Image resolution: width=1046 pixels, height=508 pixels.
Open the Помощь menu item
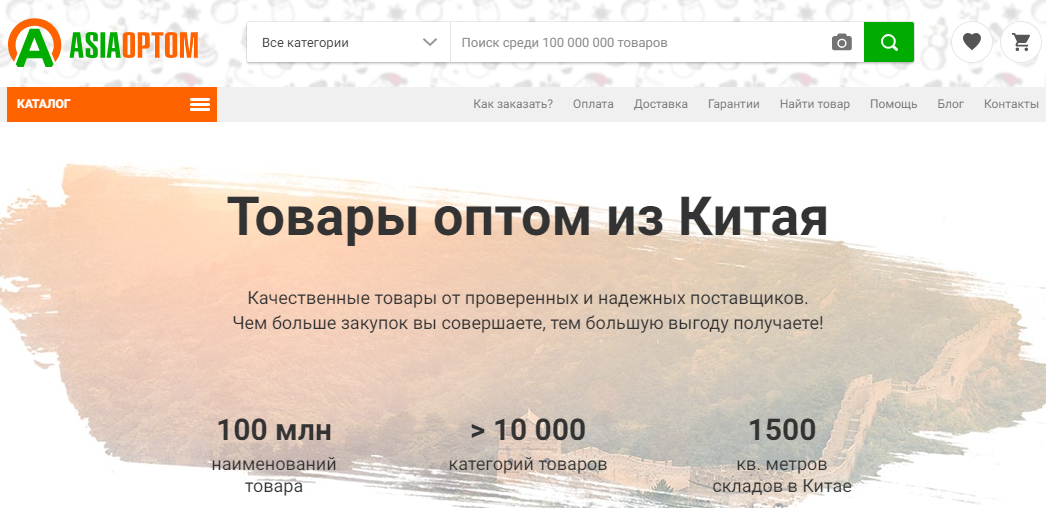coord(893,104)
